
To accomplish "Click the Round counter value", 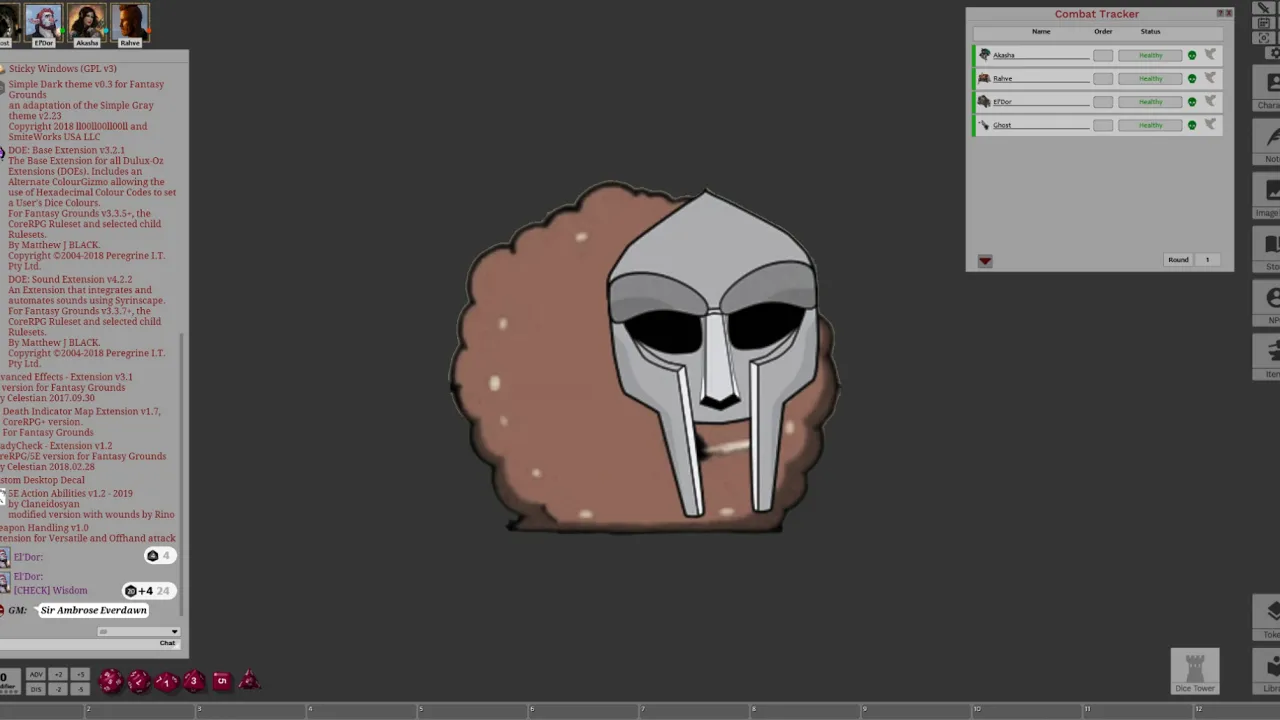I will pos(1207,260).
